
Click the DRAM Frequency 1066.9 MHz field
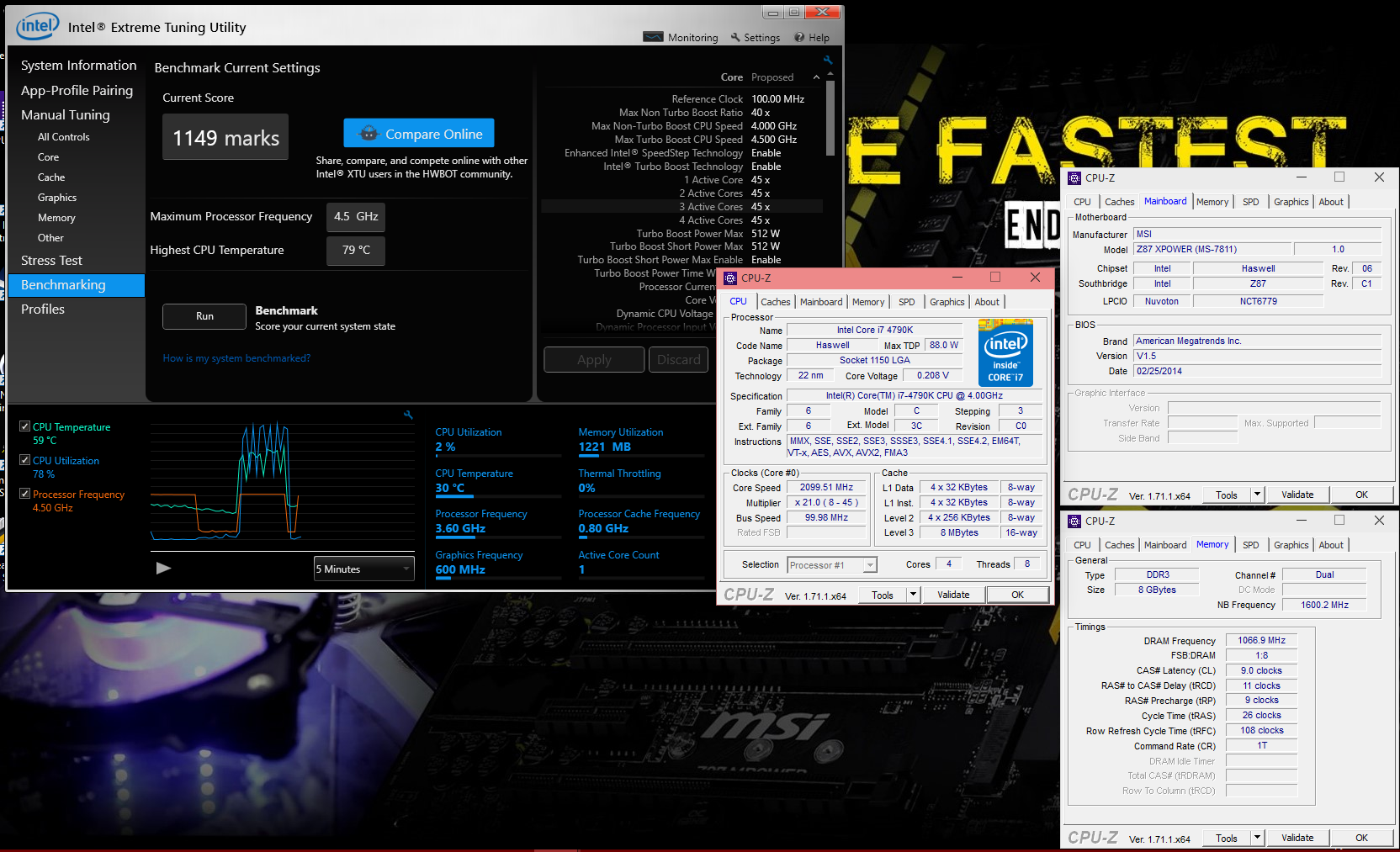pos(1261,640)
